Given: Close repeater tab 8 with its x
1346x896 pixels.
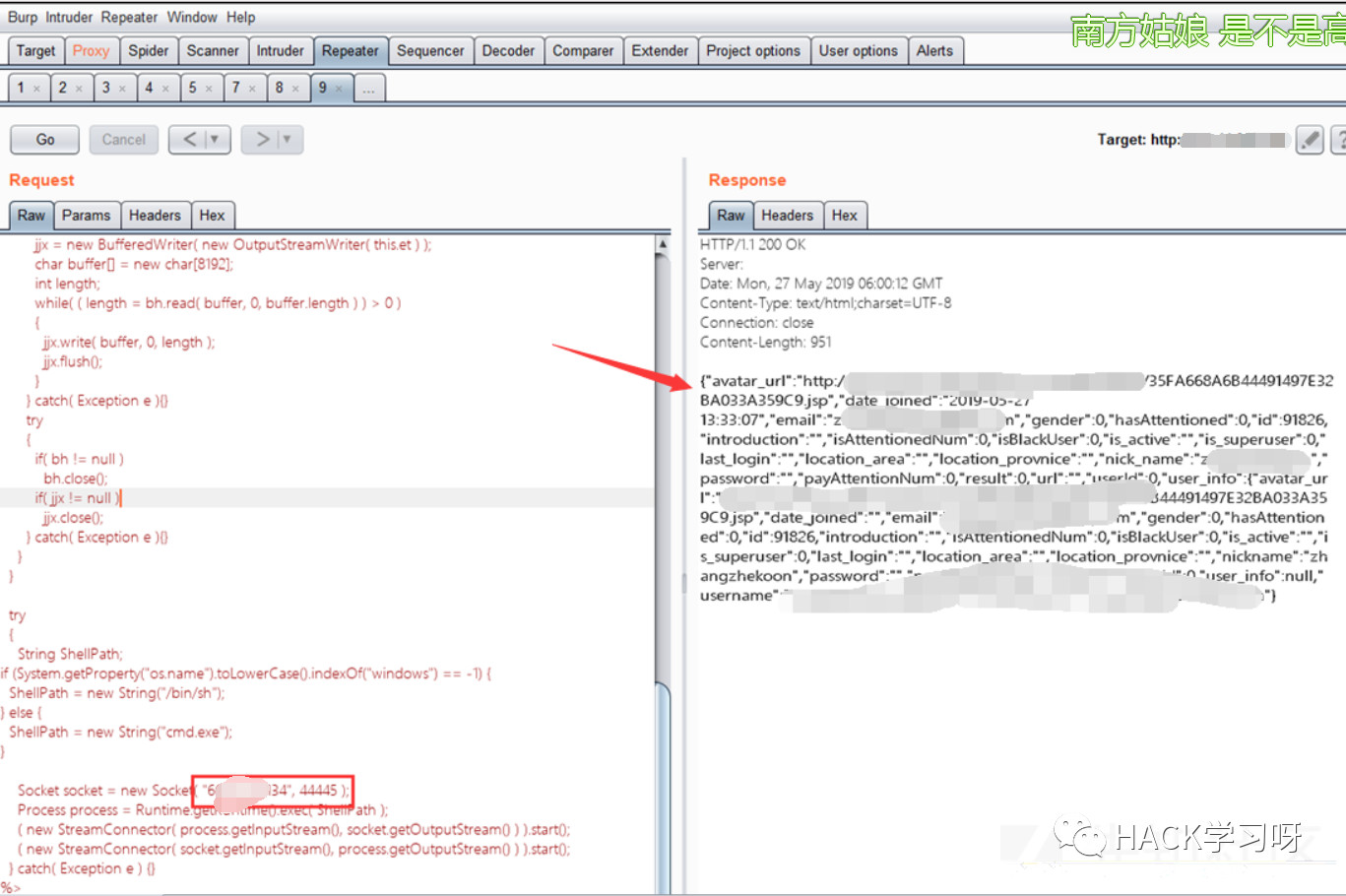Looking at the screenshot, I should click(x=295, y=89).
